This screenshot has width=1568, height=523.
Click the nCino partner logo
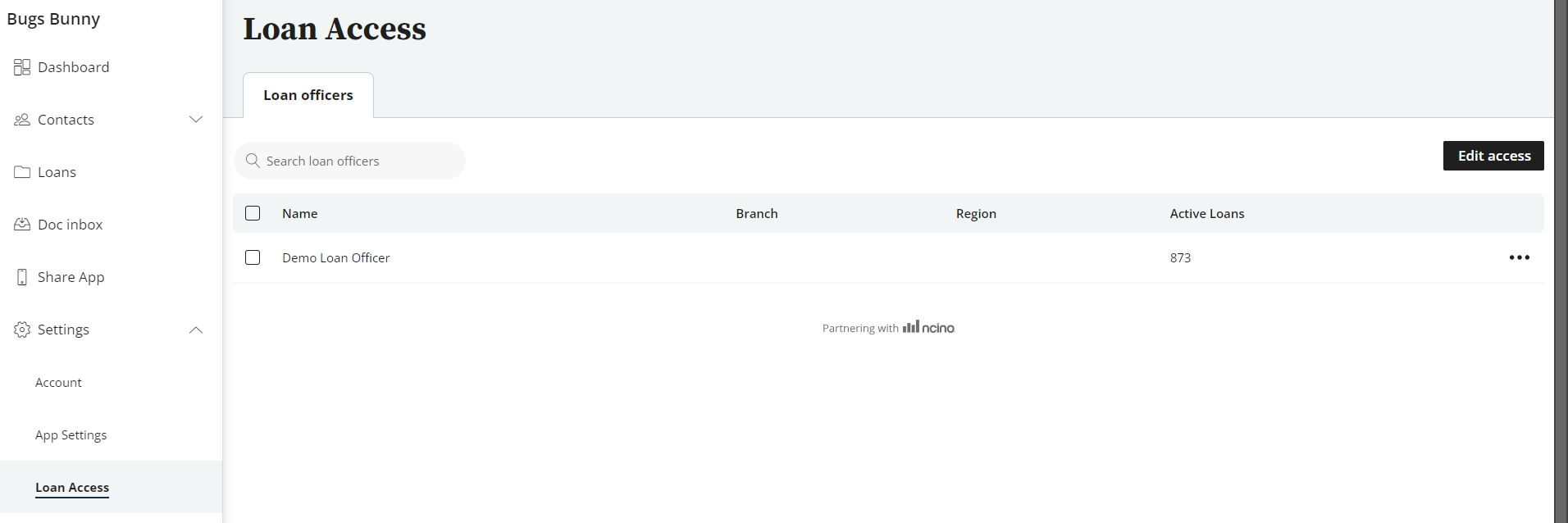pos(929,327)
